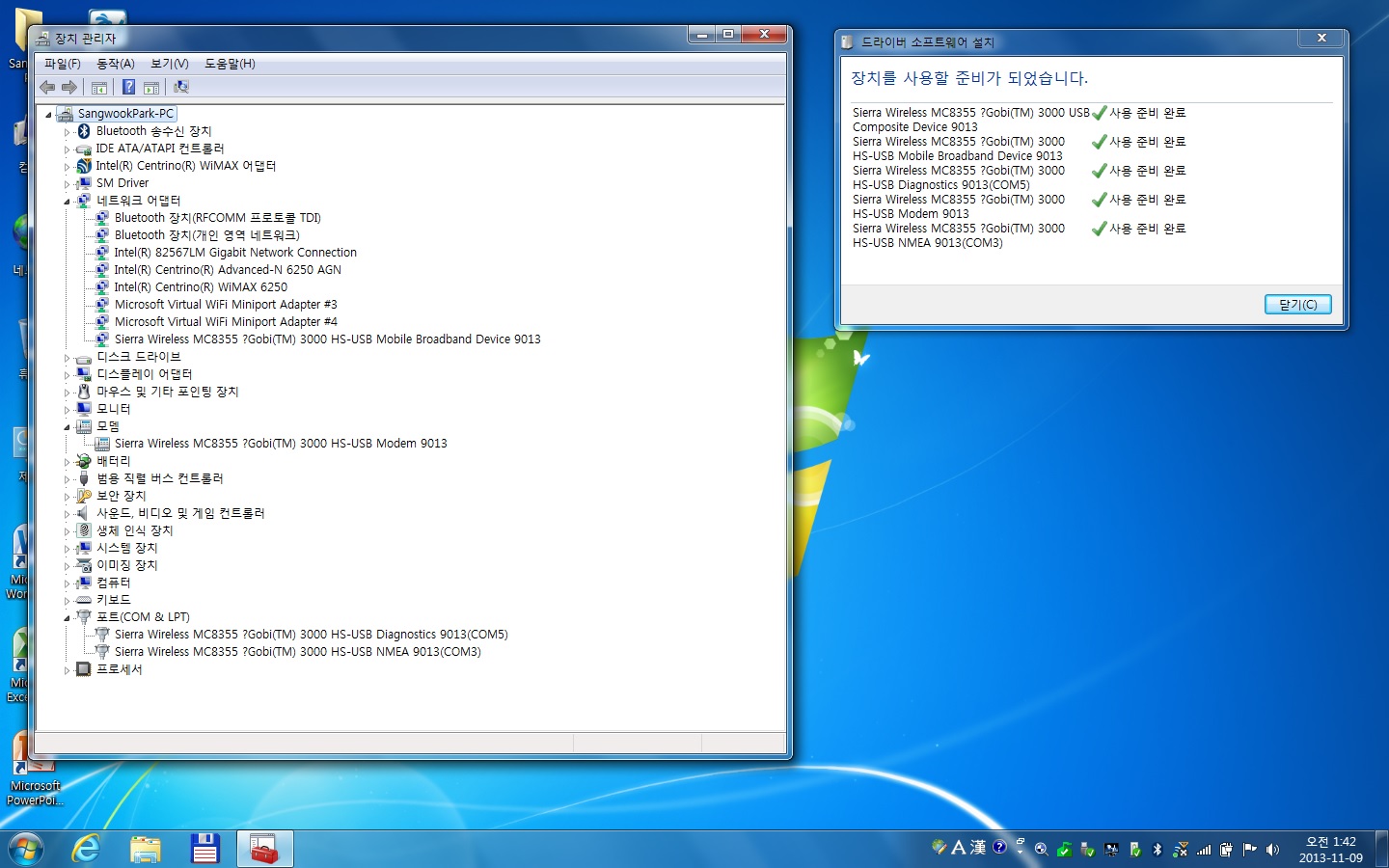This screenshot has height=868, width=1389.
Task: Expand the Bluetooth 송수신 장치 category
Action: tap(68, 132)
